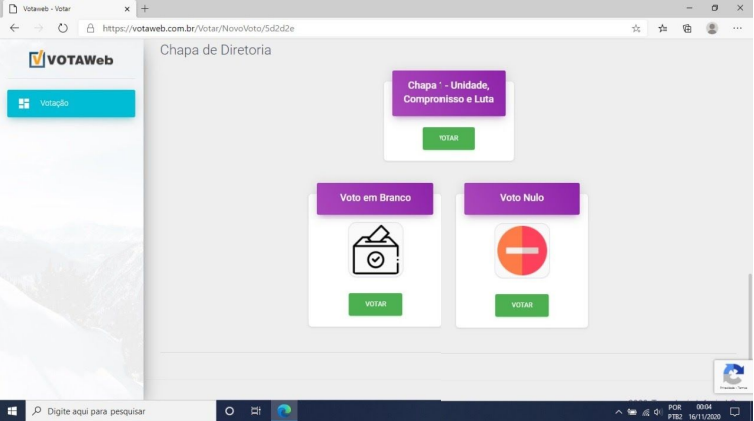Image resolution: width=754 pixels, height=421 pixels.
Task: Click VOTAR under Chapa Unidade, Compromisso e Luta
Action: [448, 139]
